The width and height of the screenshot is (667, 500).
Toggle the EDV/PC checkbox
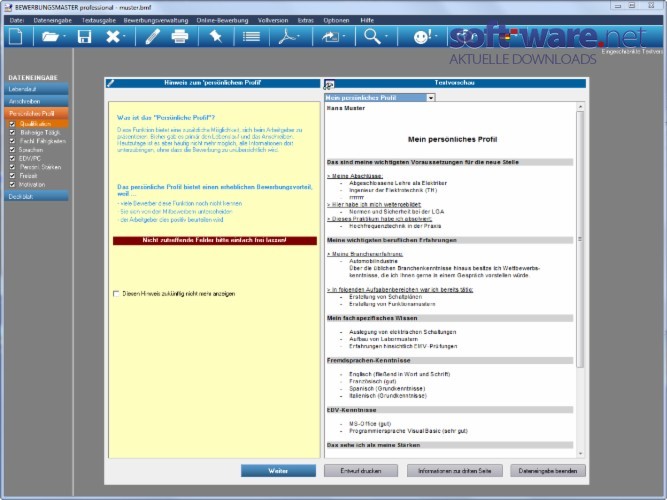click(x=12, y=158)
